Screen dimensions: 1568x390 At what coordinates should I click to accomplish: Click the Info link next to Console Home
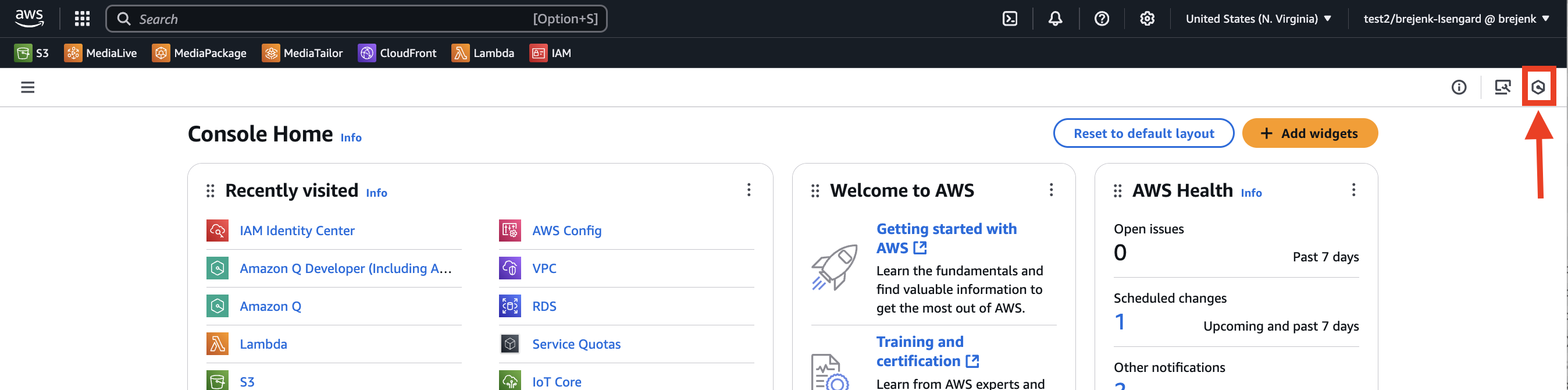click(351, 138)
